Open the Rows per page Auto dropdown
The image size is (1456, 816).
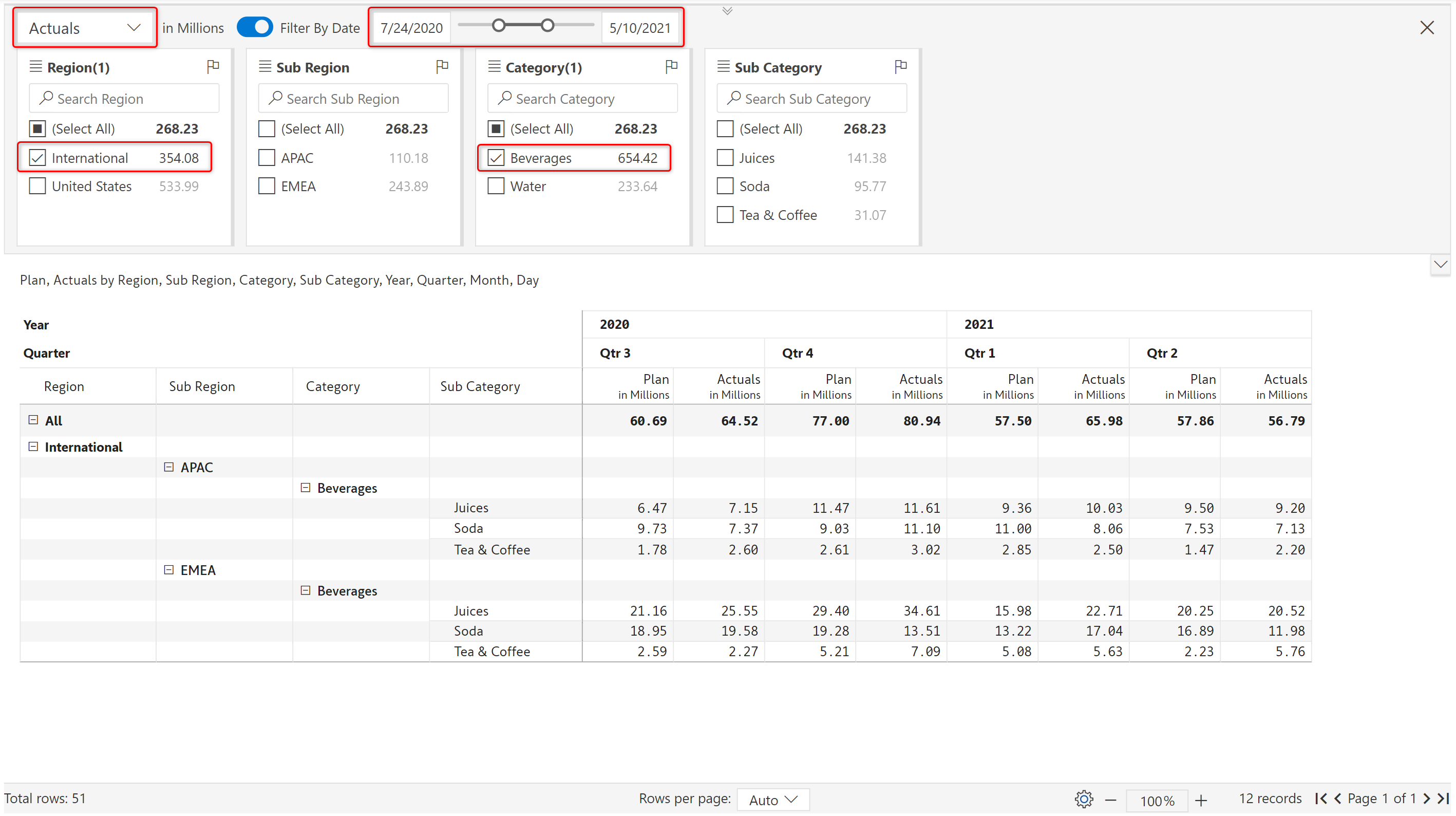pyautogui.click(x=772, y=800)
